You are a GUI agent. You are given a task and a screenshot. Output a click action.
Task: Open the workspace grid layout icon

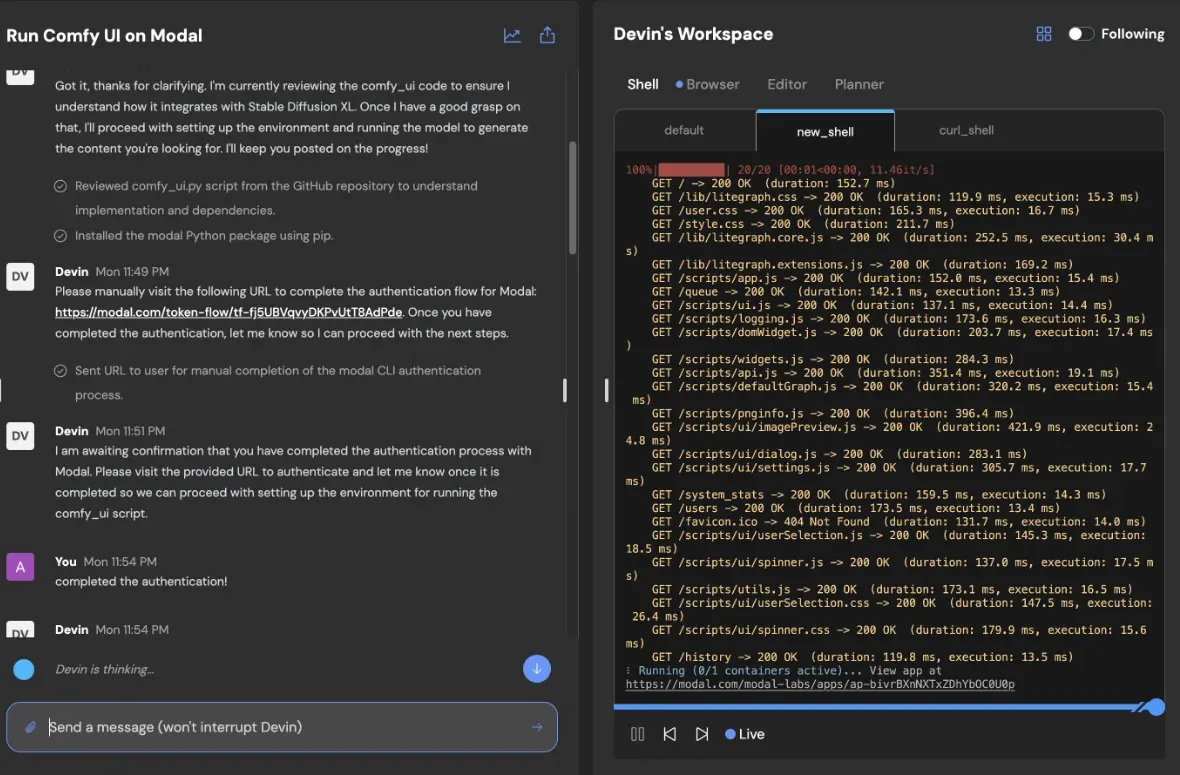tap(1044, 34)
